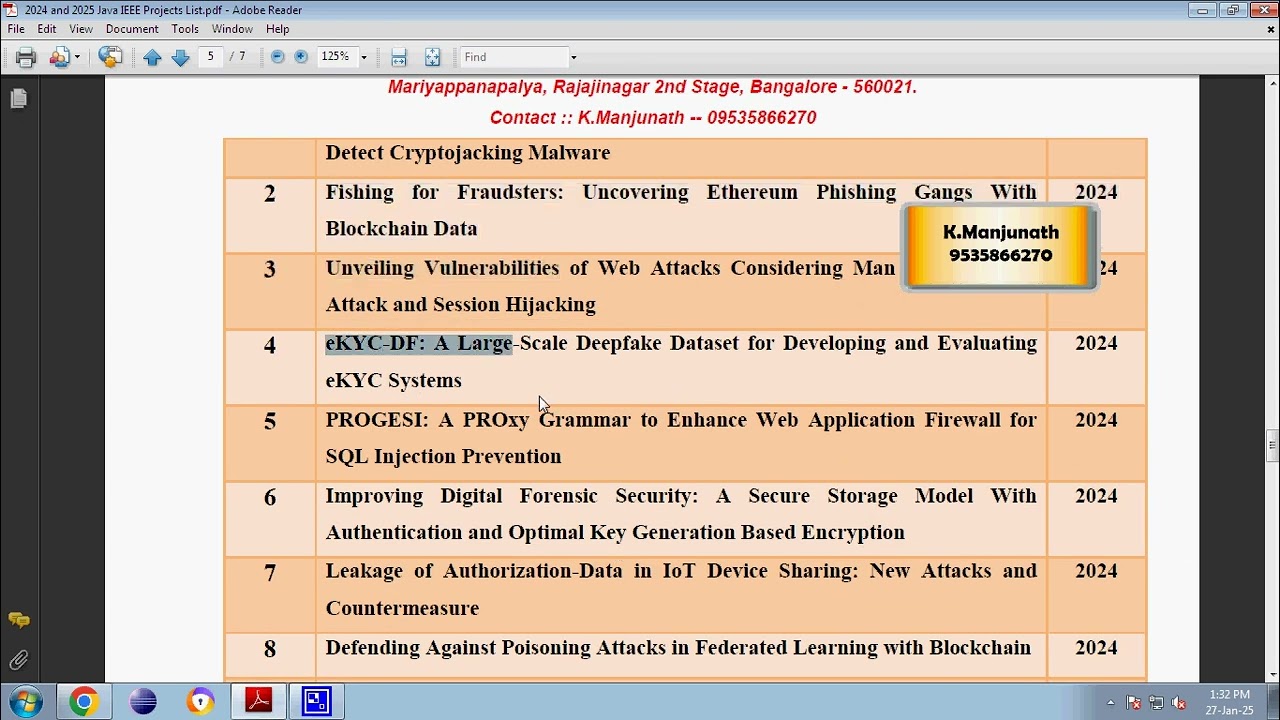Click the K.Manjunath 9535866270 yellow badge
Viewport: 1280px width, 720px height.
1000,246
